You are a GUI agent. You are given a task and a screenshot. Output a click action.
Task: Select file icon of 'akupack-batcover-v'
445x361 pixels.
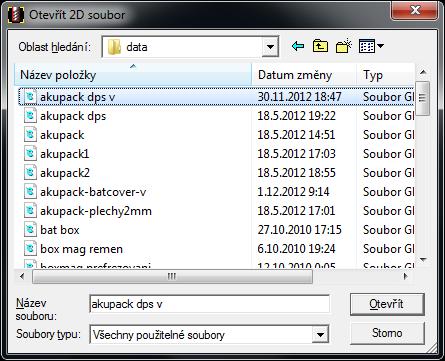[30, 192]
